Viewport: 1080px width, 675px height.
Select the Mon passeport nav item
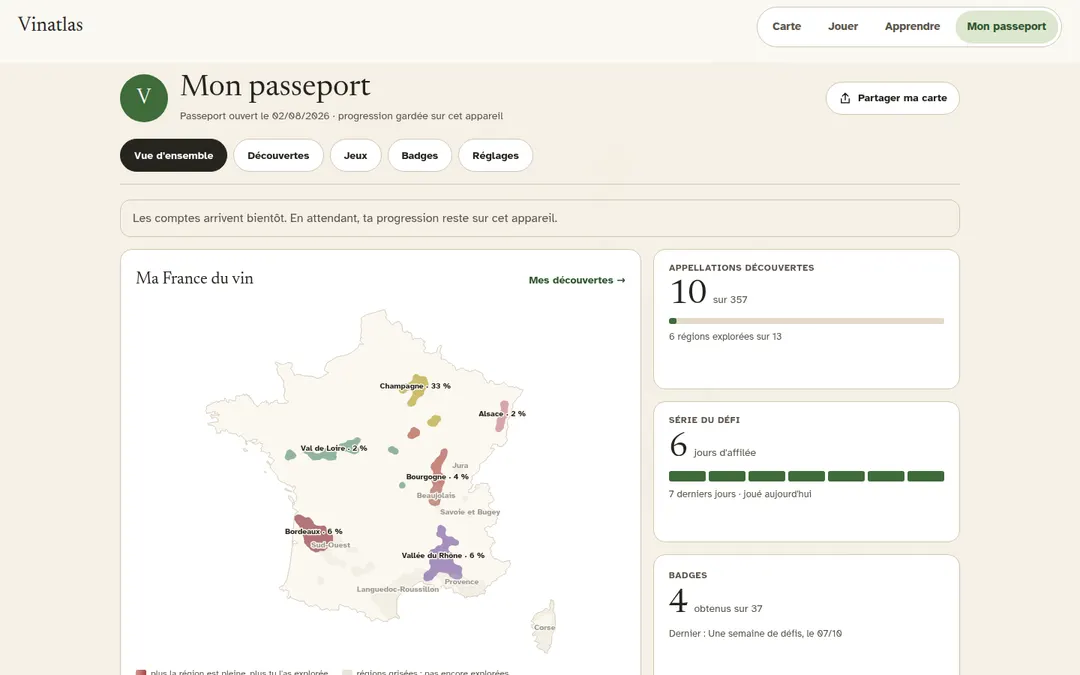[1006, 26]
